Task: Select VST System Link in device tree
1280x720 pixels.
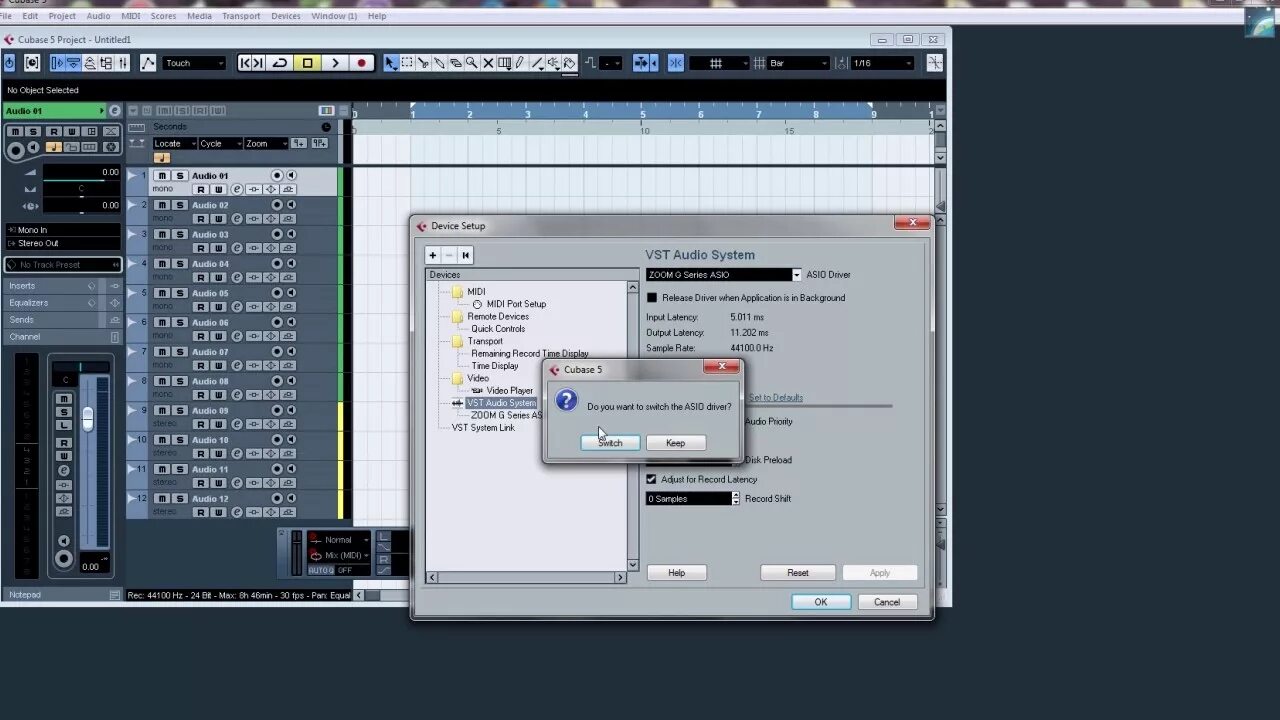Action: tap(483, 428)
